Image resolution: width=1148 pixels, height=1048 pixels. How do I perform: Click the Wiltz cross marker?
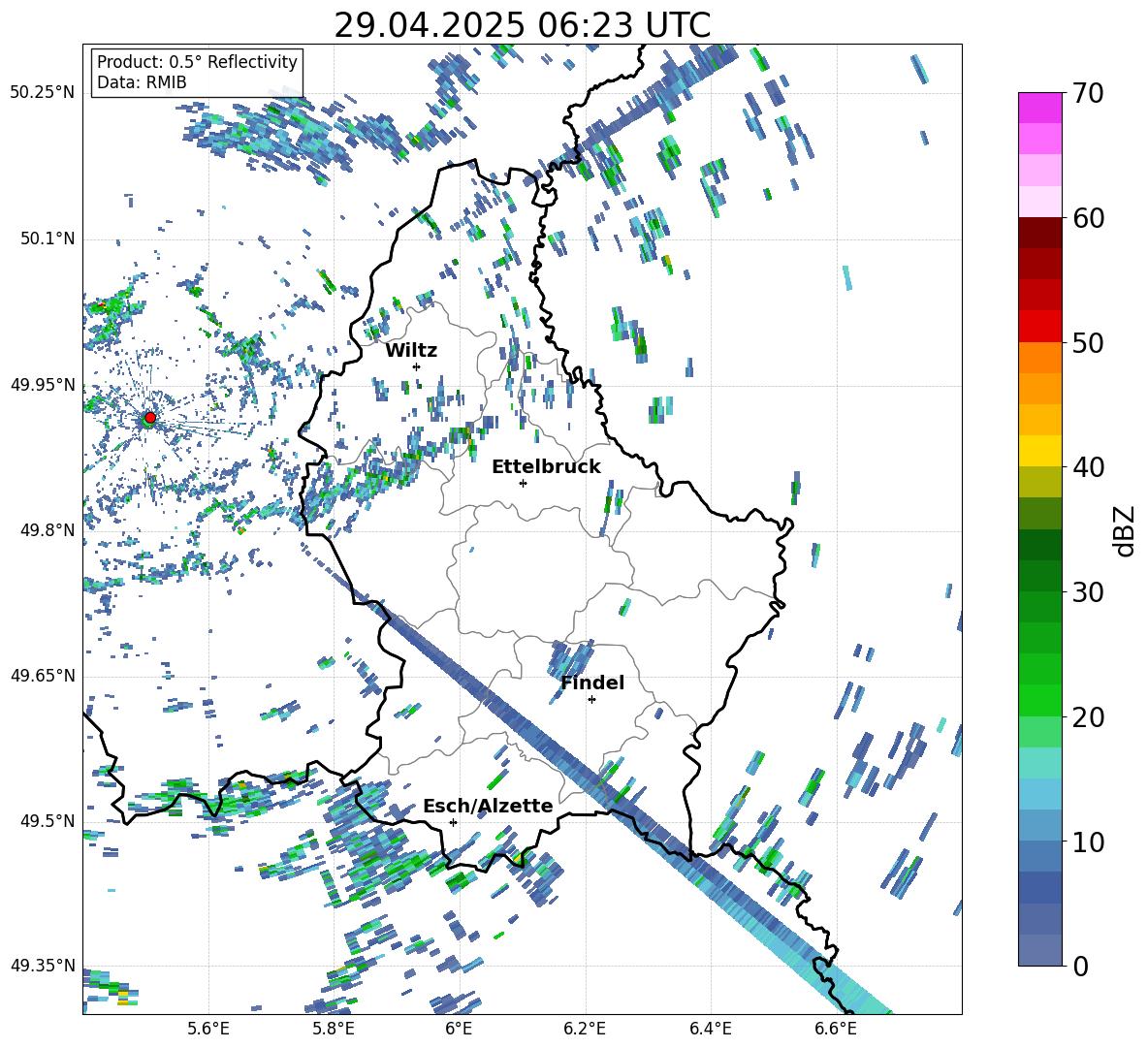pos(417,366)
